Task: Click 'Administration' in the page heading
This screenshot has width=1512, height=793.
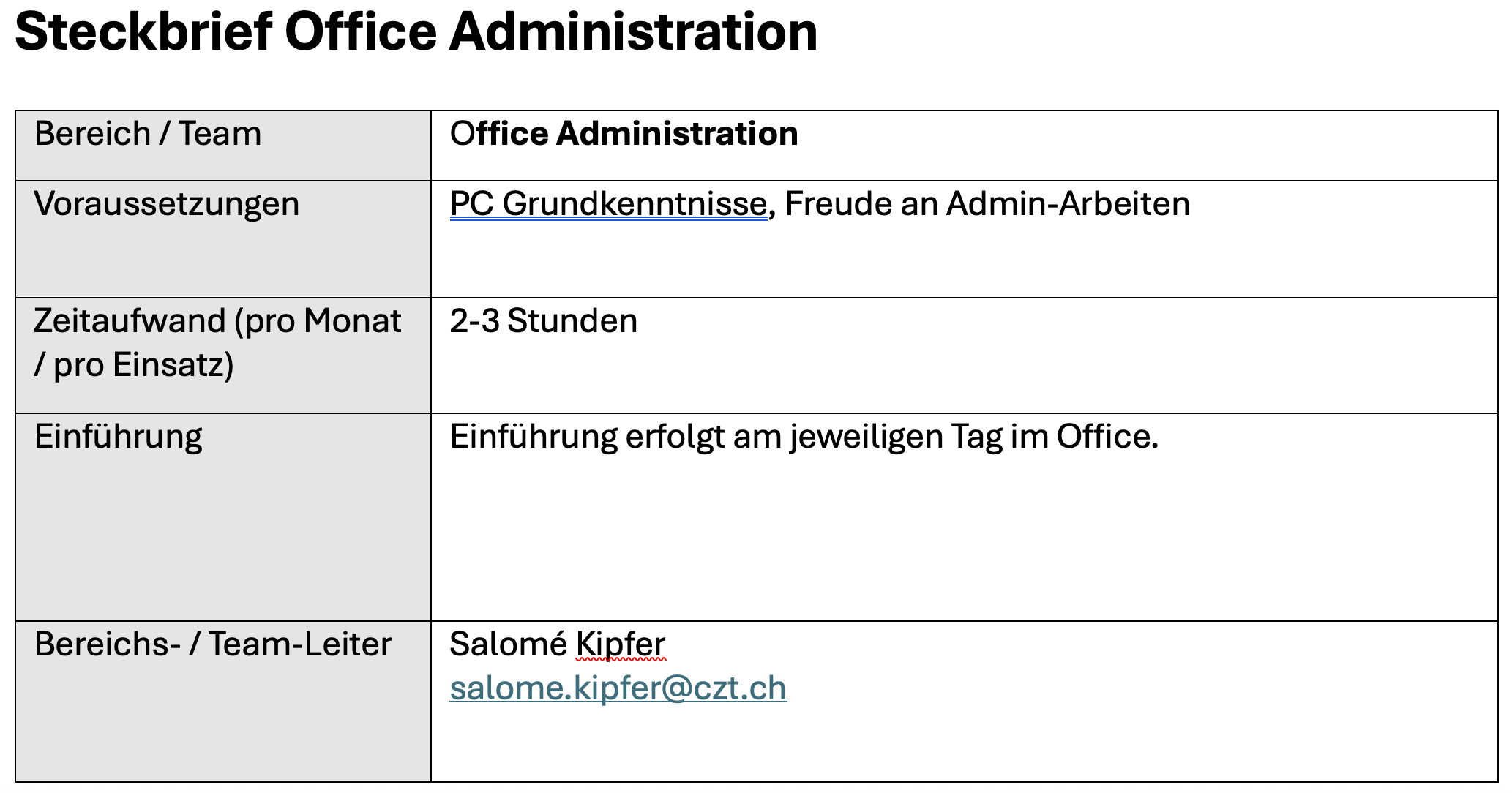Action: point(633,32)
